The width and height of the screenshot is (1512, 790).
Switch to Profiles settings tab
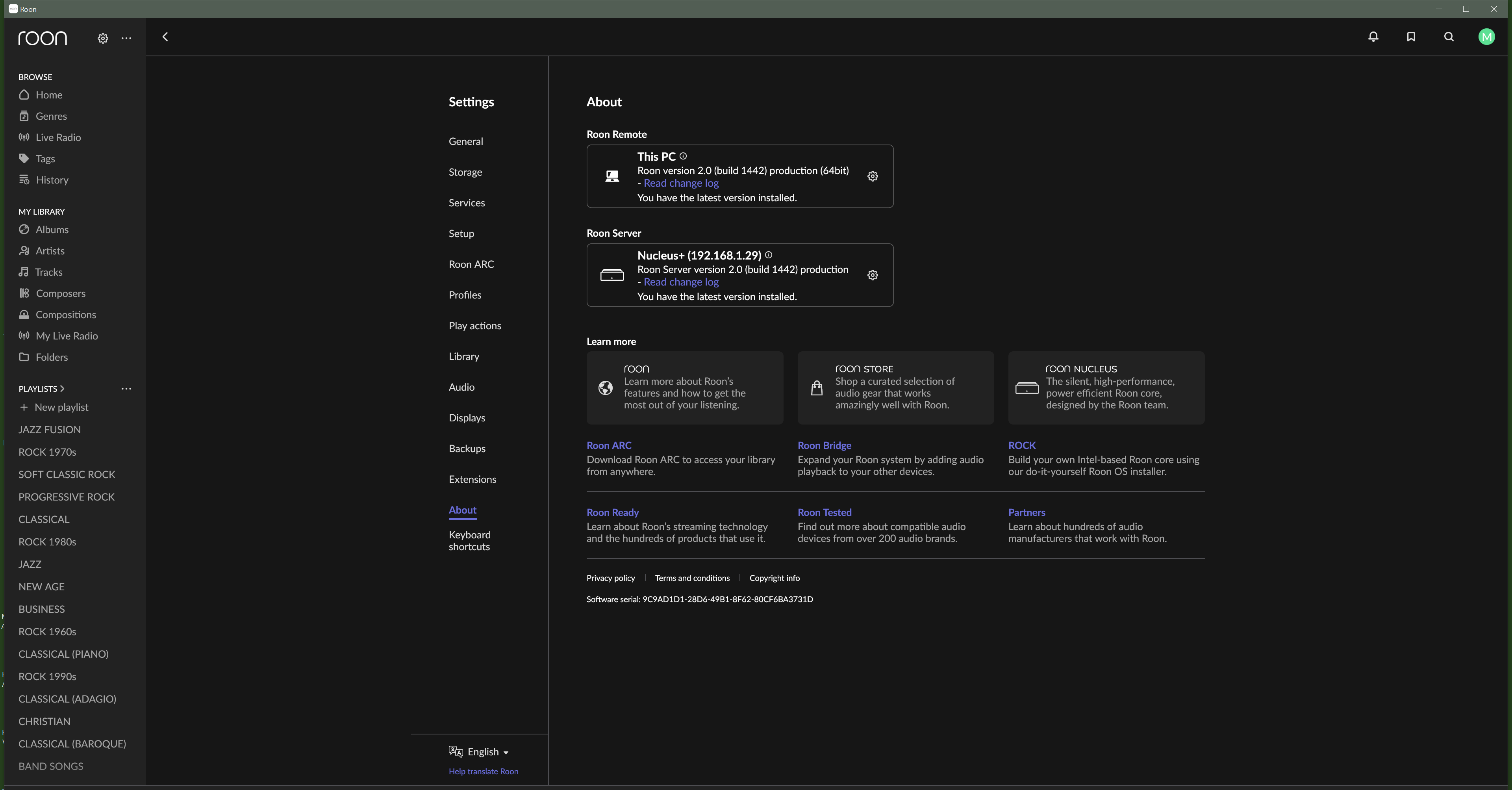click(x=464, y=295)
